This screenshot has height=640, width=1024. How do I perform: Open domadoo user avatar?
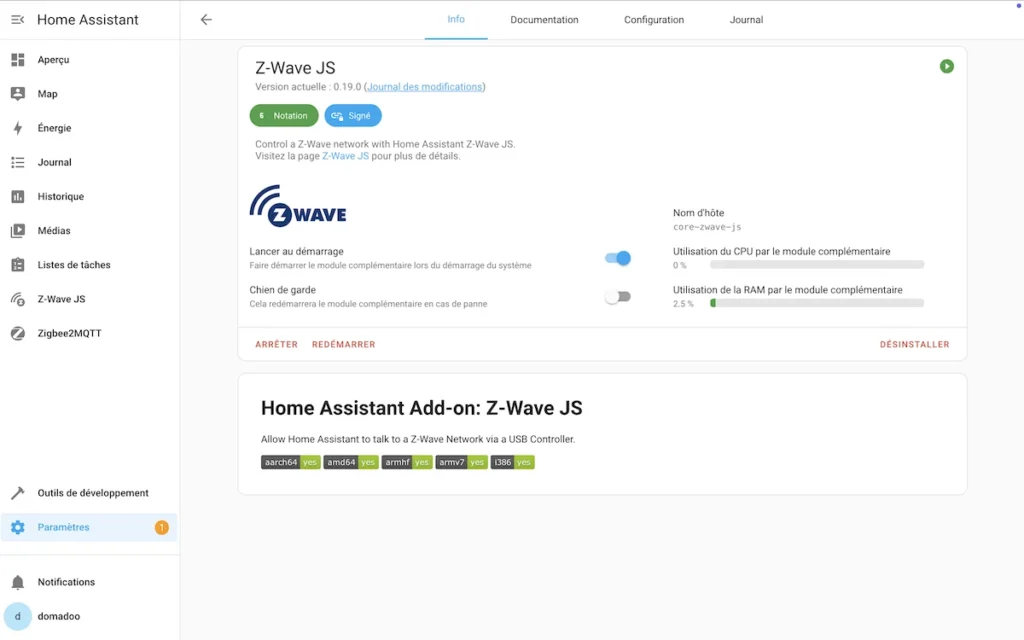tap(18, 616)
